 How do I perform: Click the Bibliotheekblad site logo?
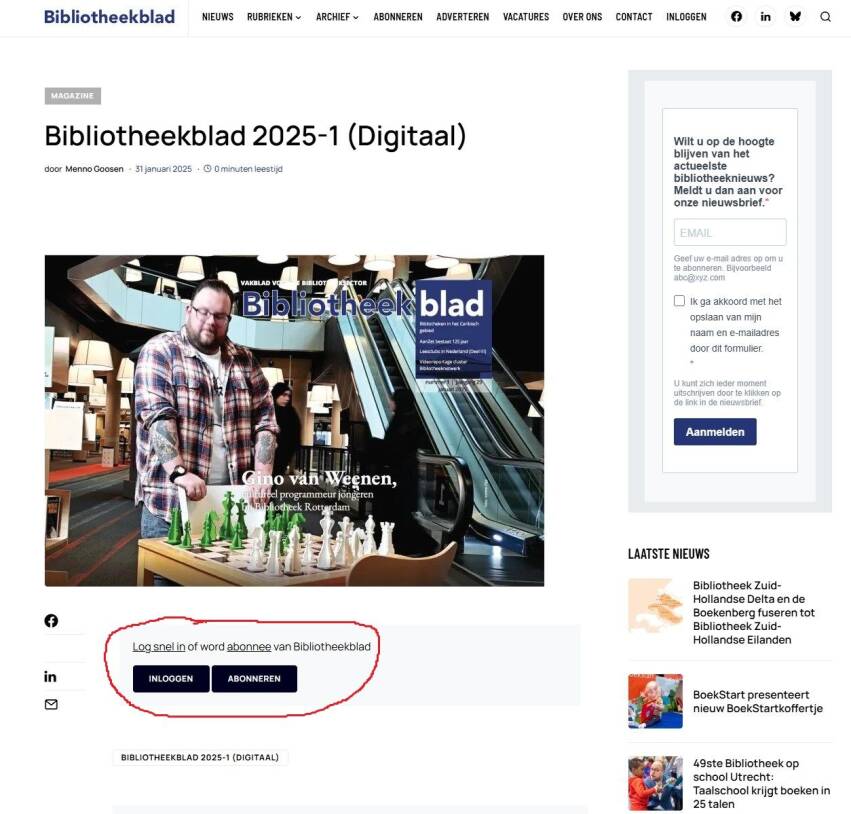point(109,17)
